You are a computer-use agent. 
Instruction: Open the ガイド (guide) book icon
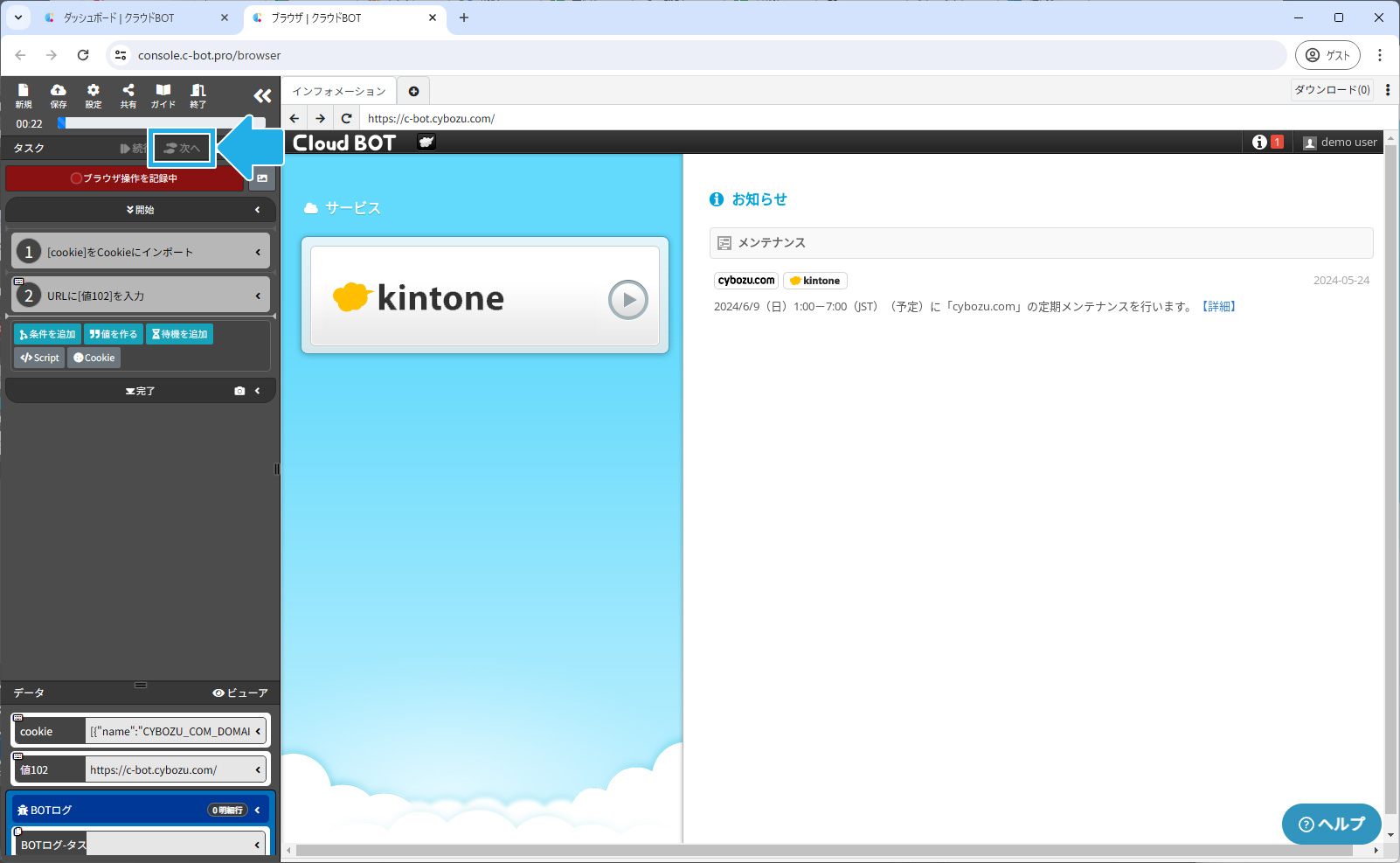tap(163, 95)
